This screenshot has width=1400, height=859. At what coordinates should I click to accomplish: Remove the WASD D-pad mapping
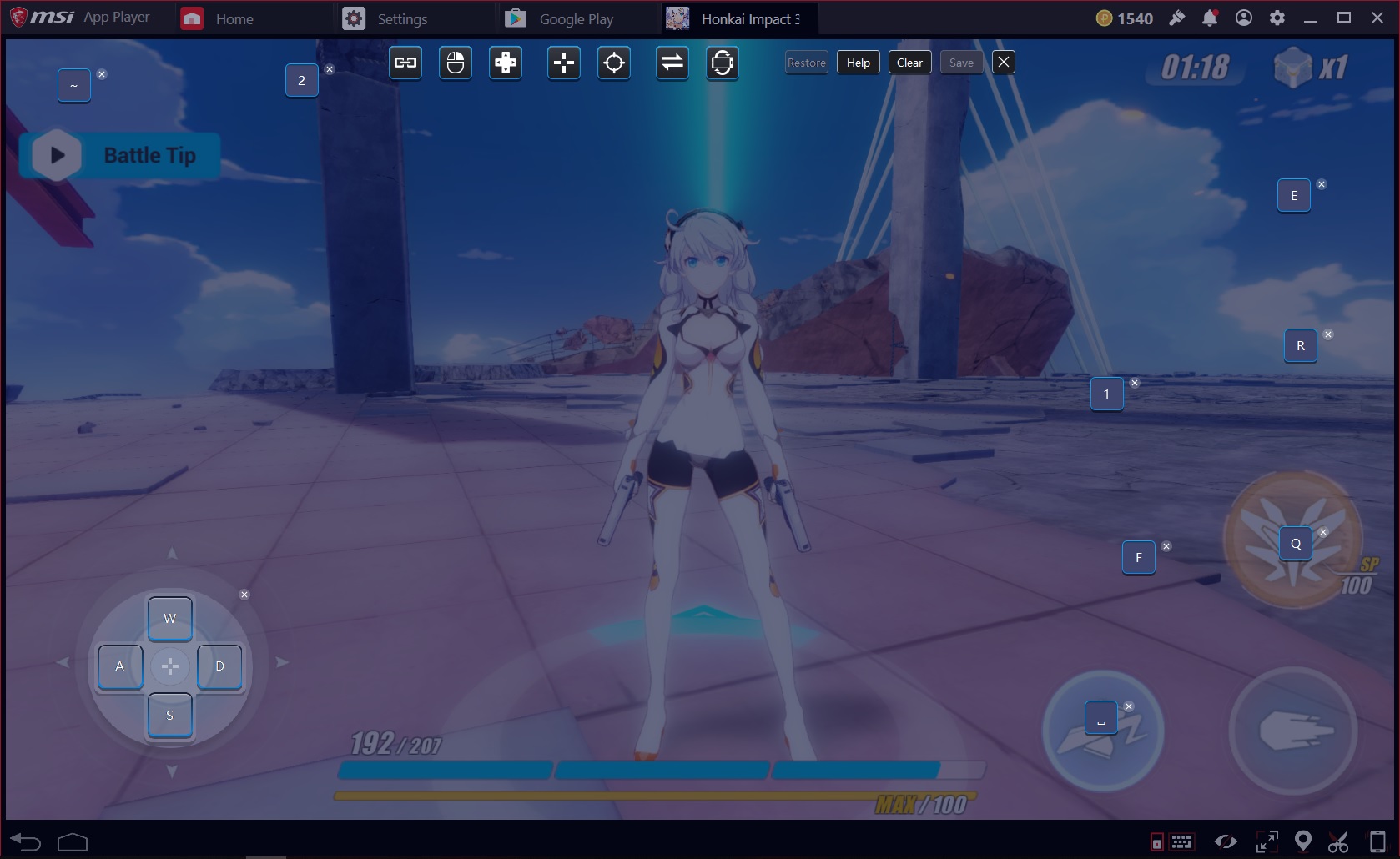[244, 595]
